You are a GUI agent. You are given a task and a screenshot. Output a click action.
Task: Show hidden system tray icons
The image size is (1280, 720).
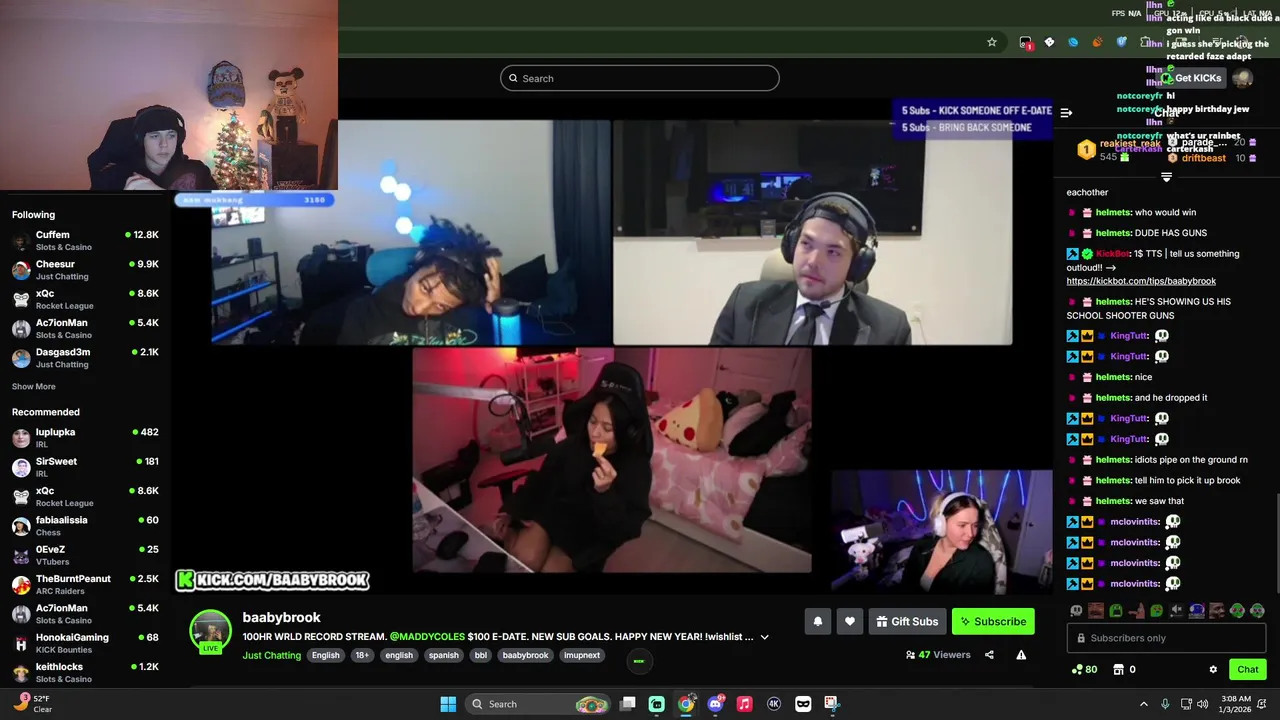[x=1144, y=704]
